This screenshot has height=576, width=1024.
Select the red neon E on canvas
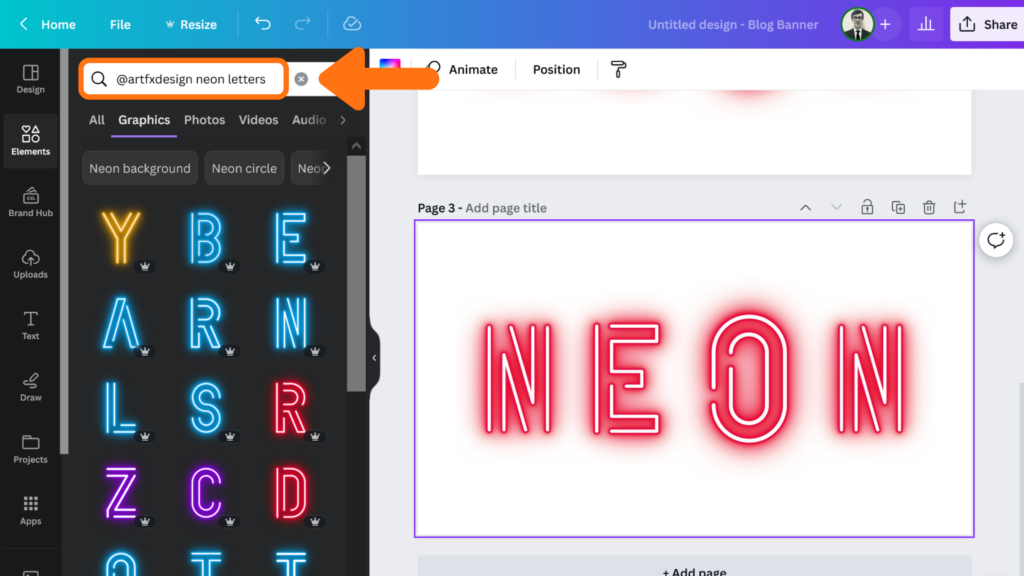coord(627,378)
